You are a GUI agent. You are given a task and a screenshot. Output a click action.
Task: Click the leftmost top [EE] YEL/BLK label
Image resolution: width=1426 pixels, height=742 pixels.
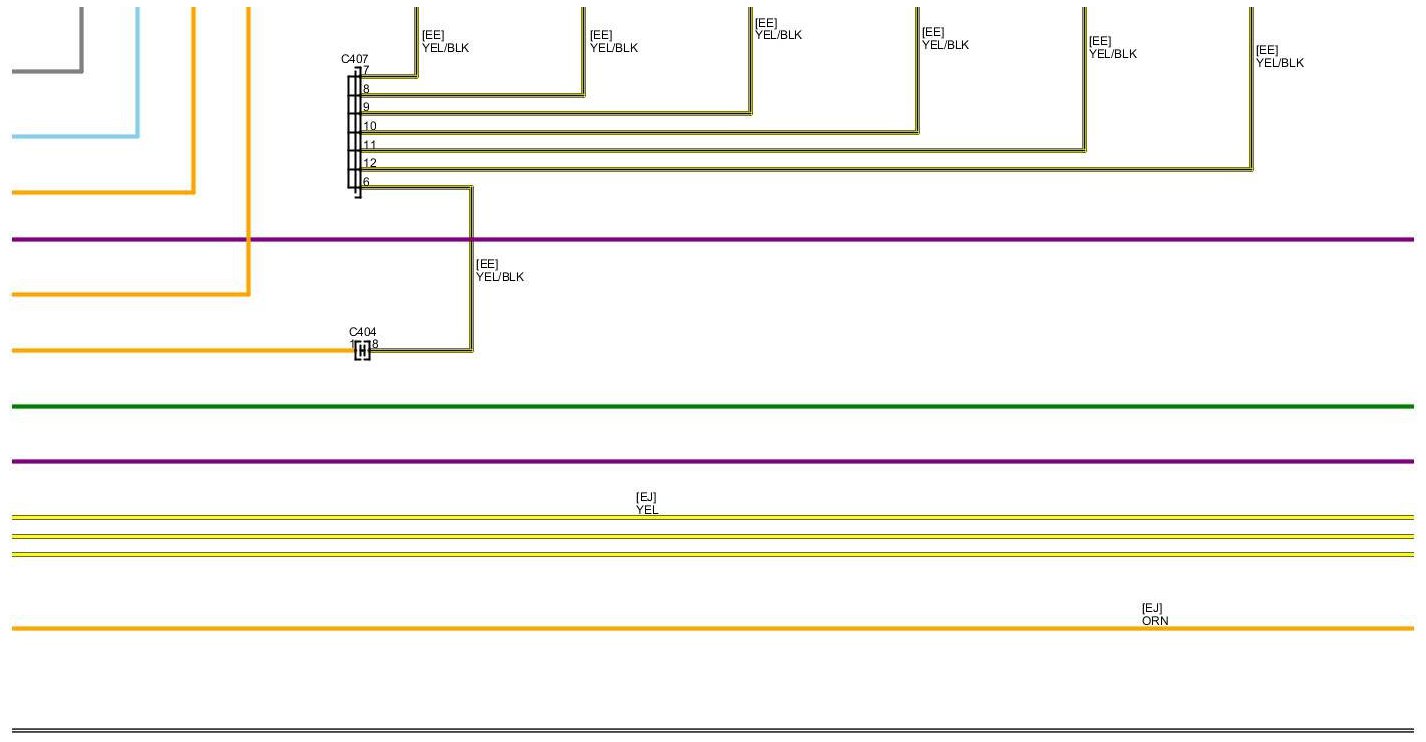click(x=445, y=42)
